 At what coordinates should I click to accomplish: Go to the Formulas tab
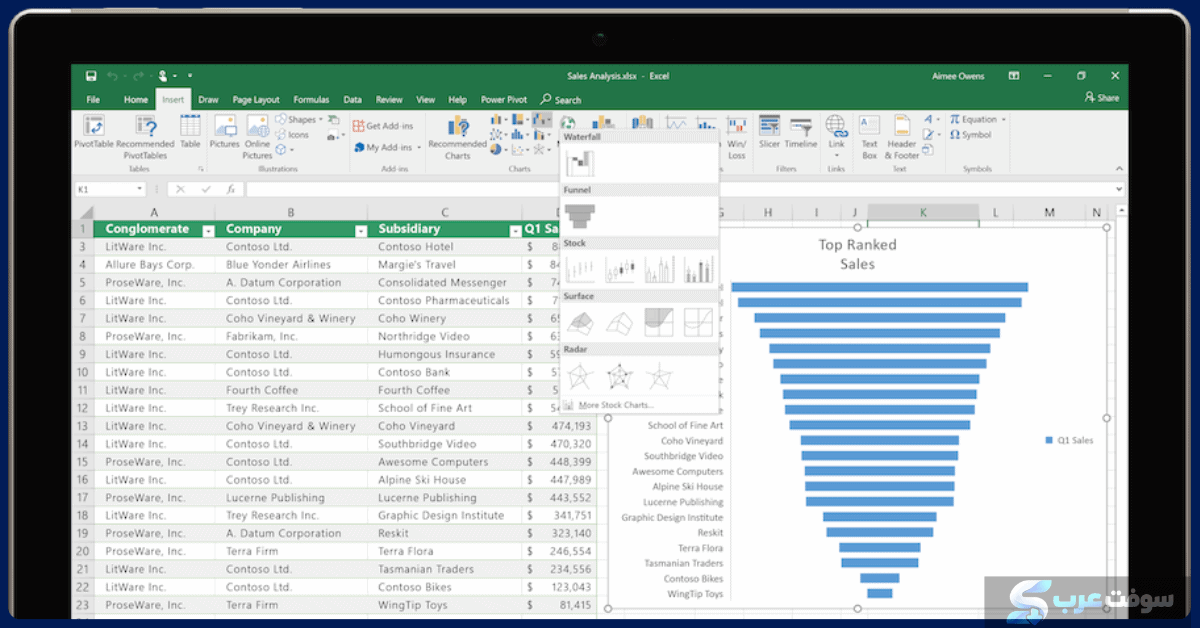(311, 100)
